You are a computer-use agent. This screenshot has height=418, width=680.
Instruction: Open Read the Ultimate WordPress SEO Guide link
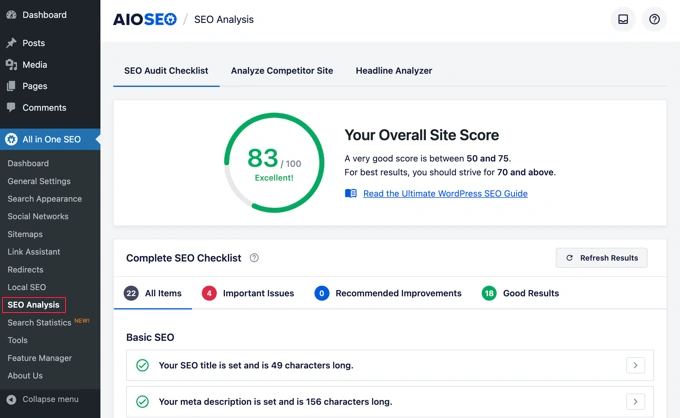(445, 193)
